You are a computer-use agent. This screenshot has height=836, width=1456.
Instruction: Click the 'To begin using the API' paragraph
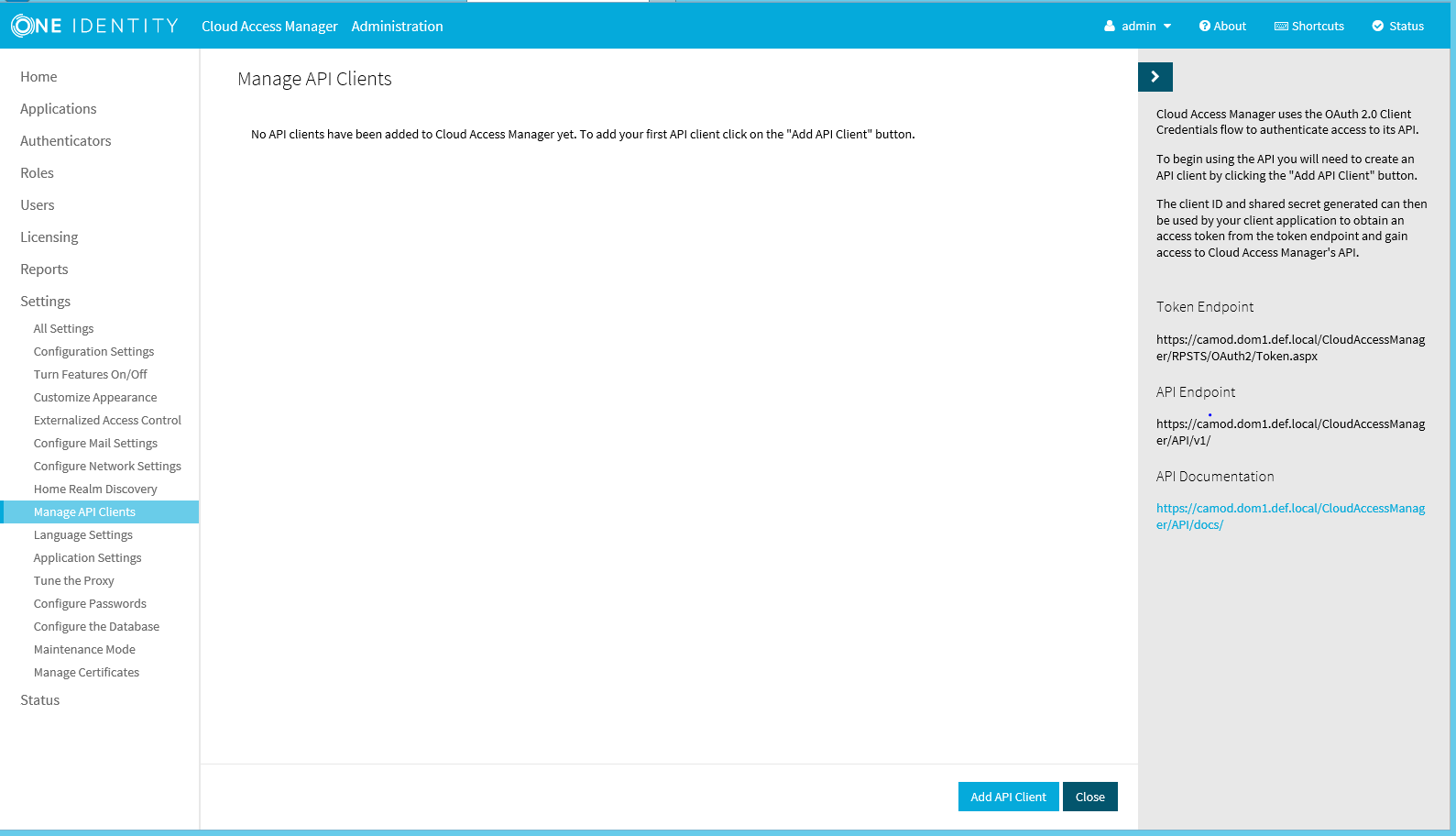1286,168
